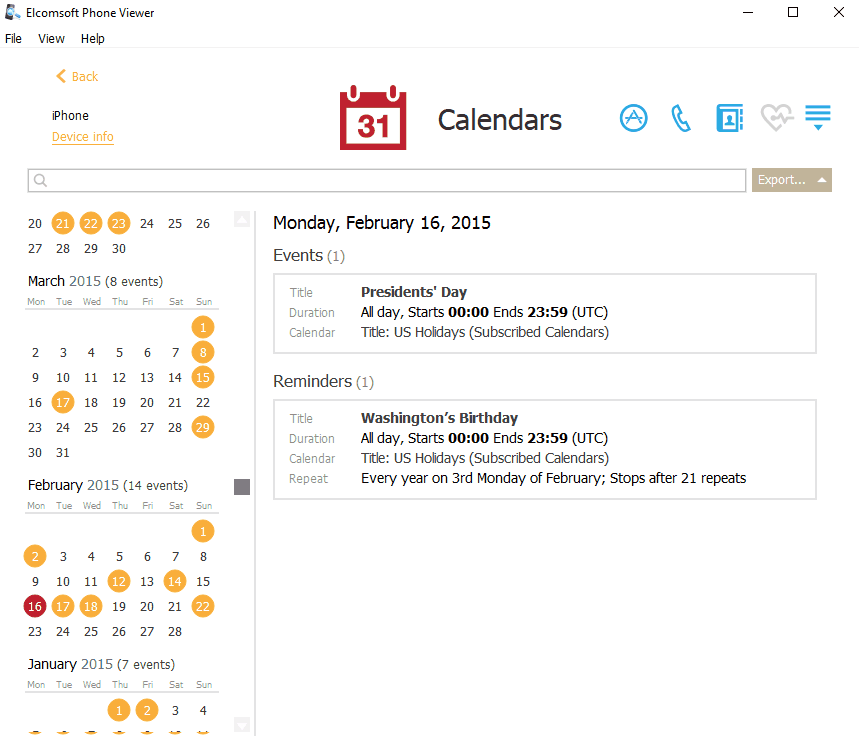The image size is (859, 736).
Task: Go Back to previous screen
Action: tap(77, 77)
